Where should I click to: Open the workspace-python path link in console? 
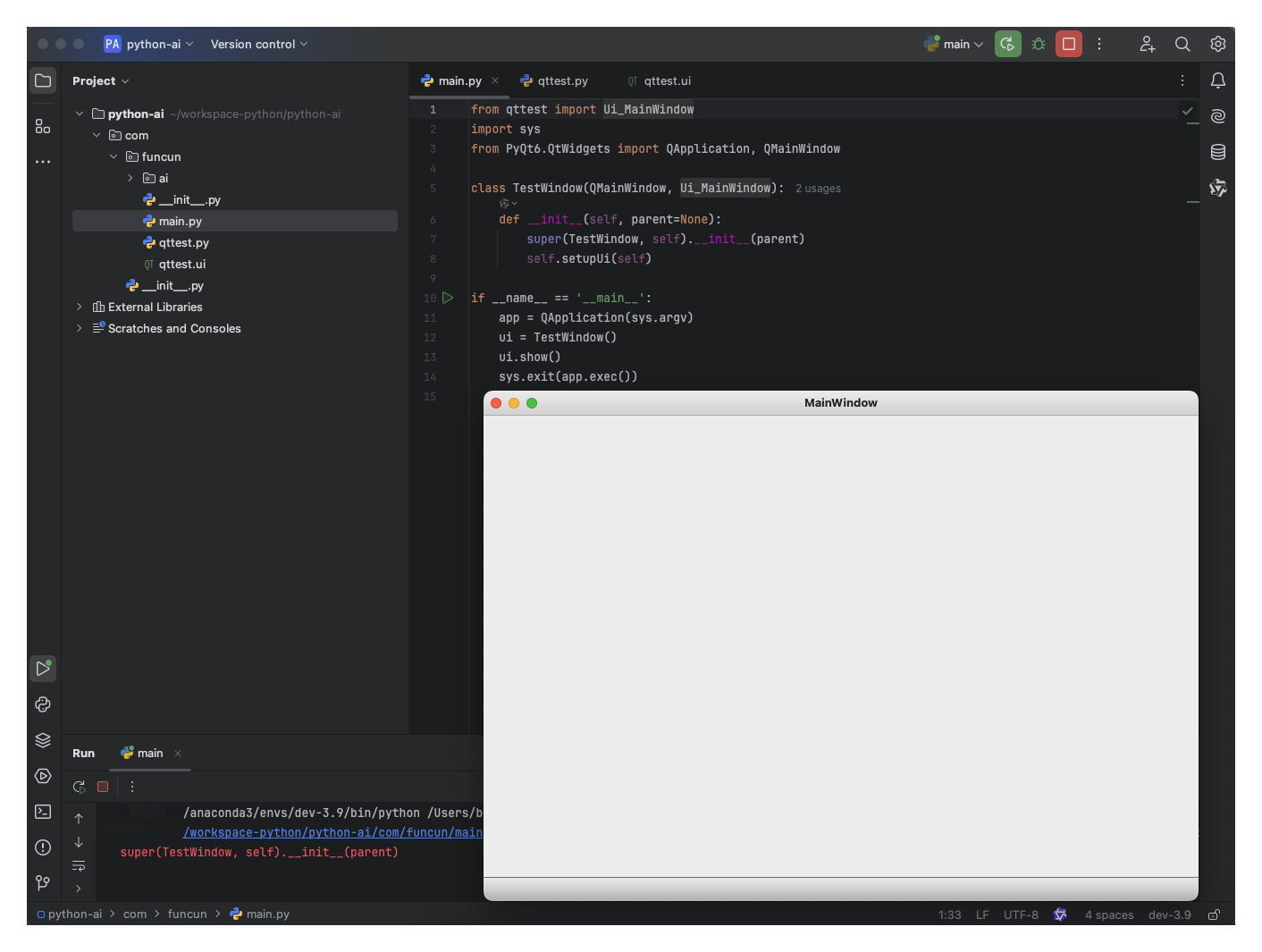click(332, 832)
